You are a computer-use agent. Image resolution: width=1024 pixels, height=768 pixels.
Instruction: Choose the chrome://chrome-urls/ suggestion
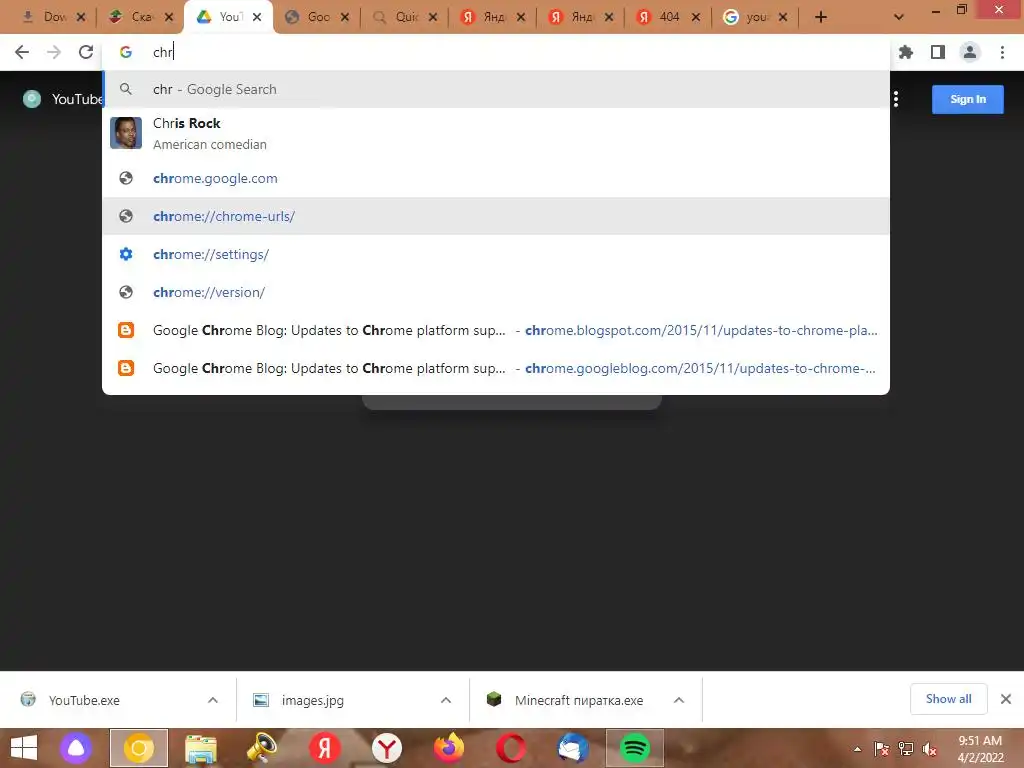pos(496,216)
